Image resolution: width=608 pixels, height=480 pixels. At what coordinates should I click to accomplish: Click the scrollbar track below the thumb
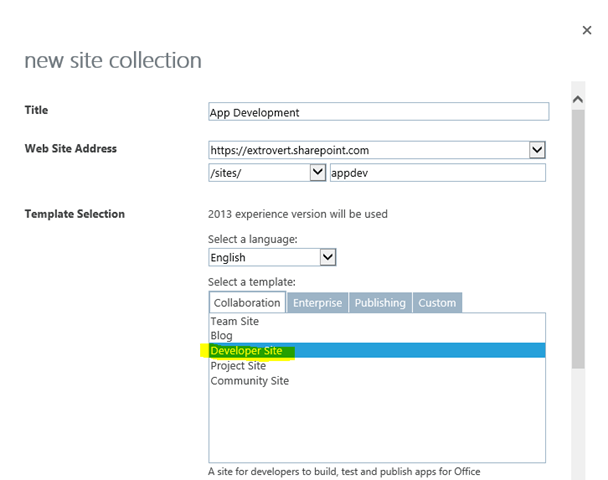pyautogui.click(x=577, y=420)
